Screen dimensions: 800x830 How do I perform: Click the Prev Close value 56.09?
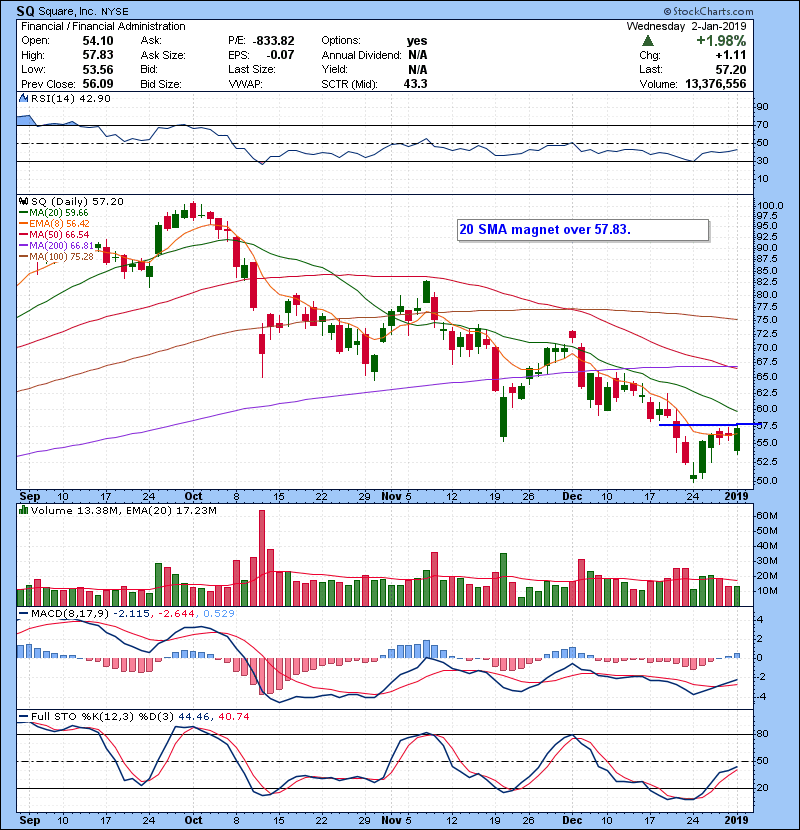(x=98, y=84)
